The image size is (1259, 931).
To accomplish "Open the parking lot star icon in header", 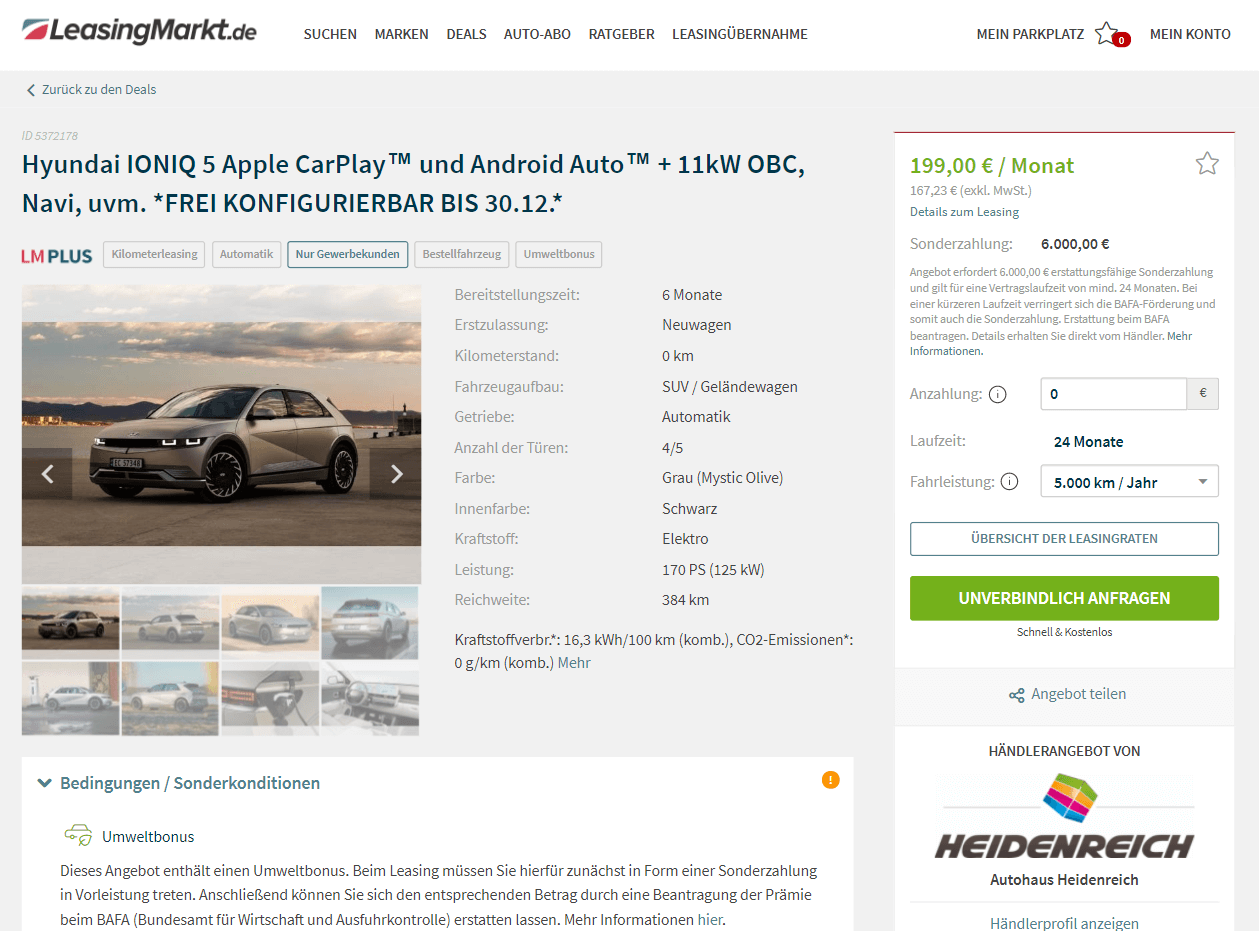I will coord(1107,34).
